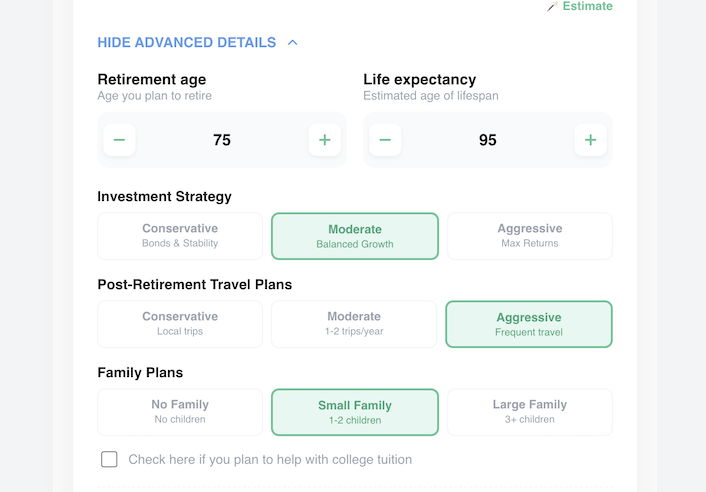The image size is (706, 492).
Task: Choose Aggressive Frequent travel option
Action: (x=529, y=324)
